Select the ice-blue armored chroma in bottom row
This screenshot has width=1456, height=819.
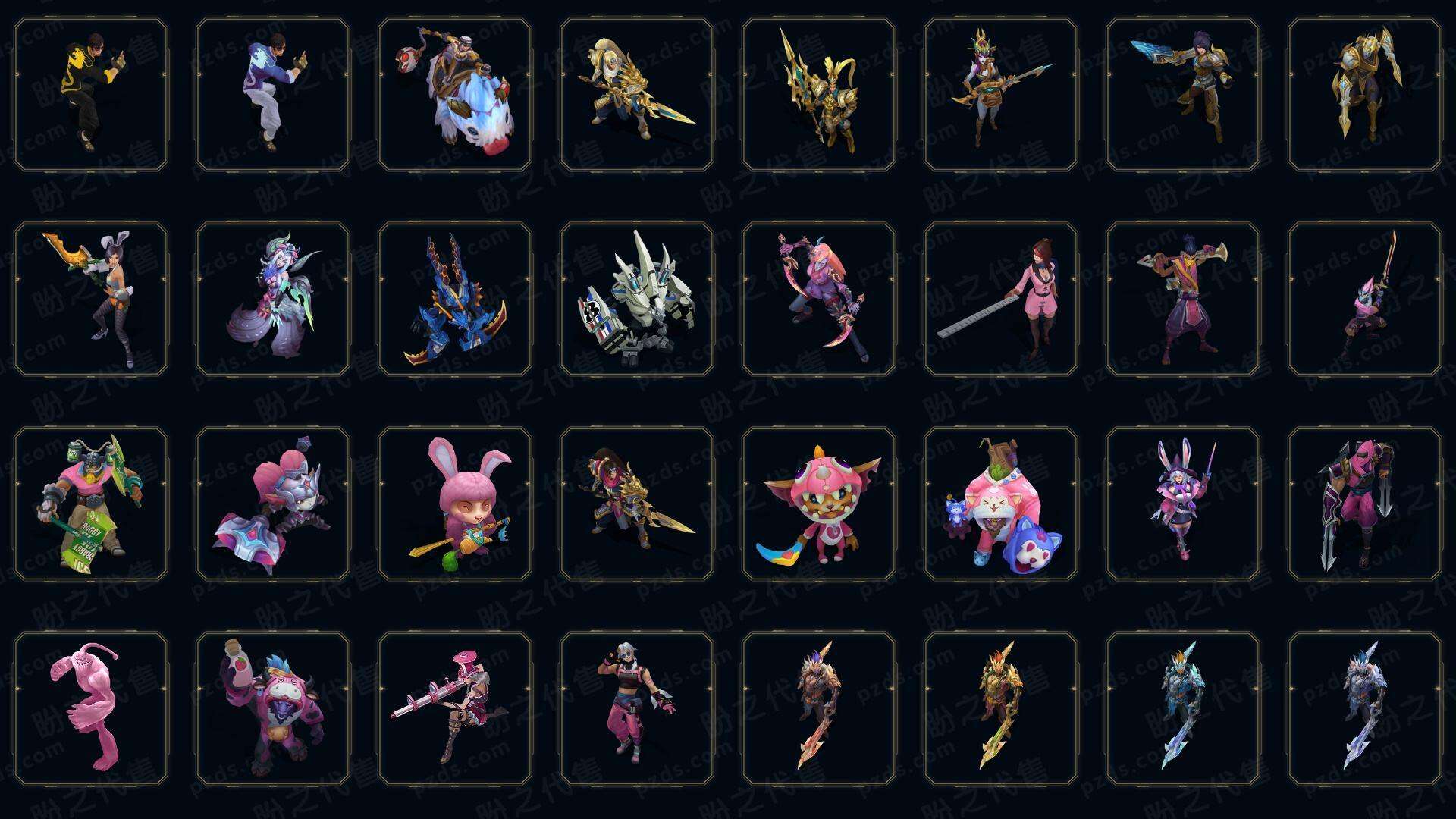[x=1183, y=708]
